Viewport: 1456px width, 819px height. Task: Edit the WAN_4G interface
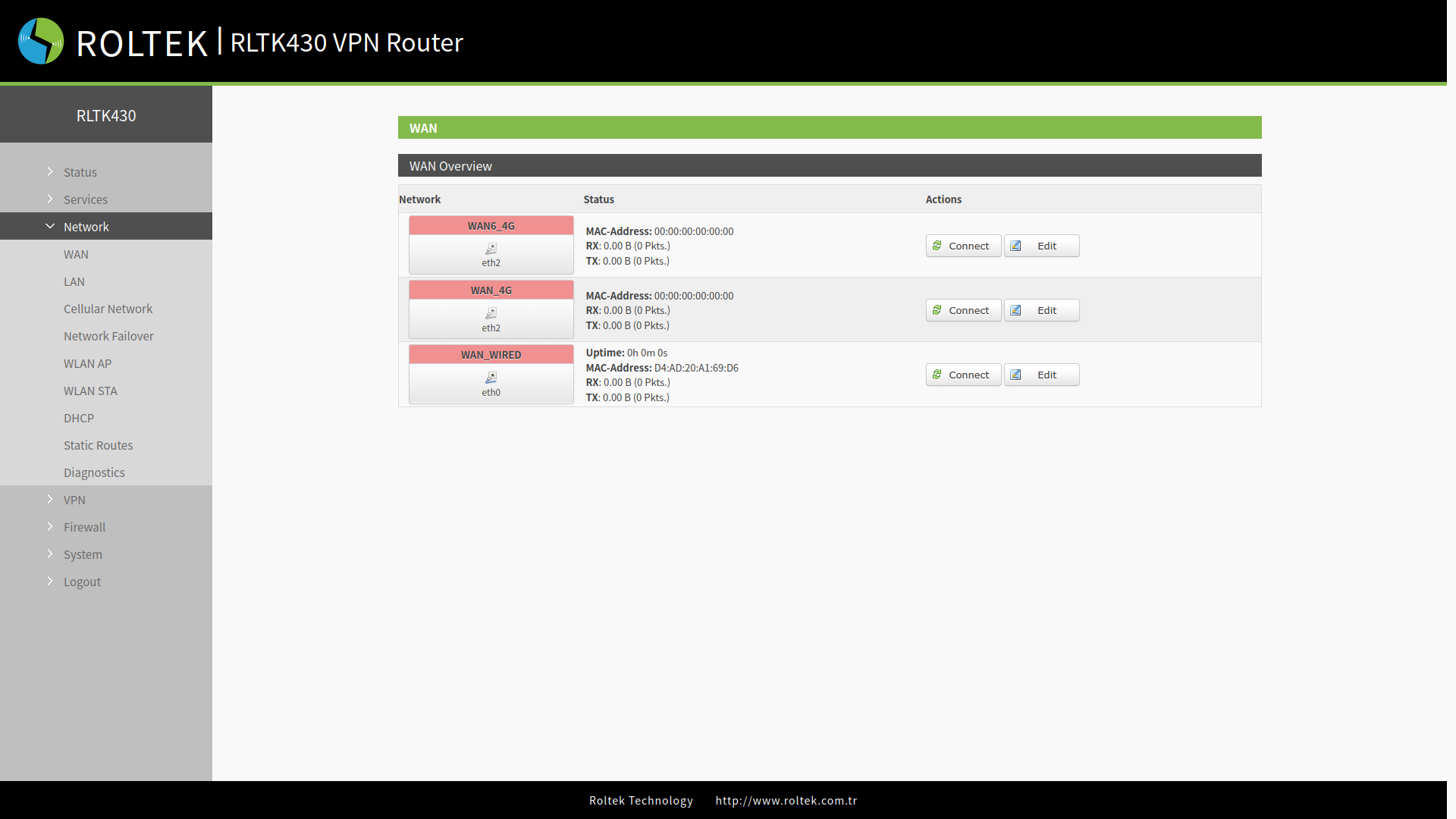1041,310
